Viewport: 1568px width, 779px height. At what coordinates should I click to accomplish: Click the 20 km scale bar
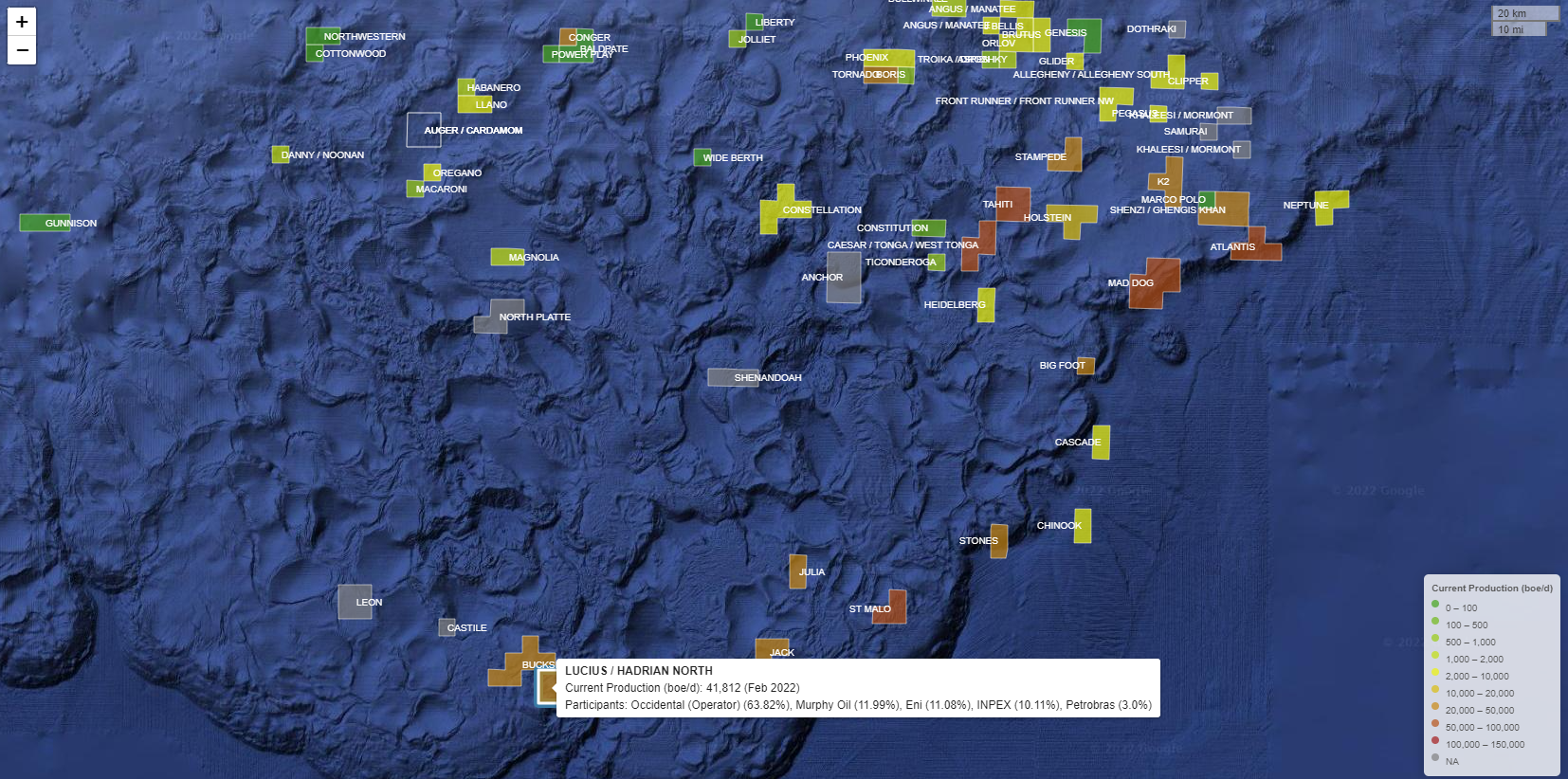click(1524, 13)
